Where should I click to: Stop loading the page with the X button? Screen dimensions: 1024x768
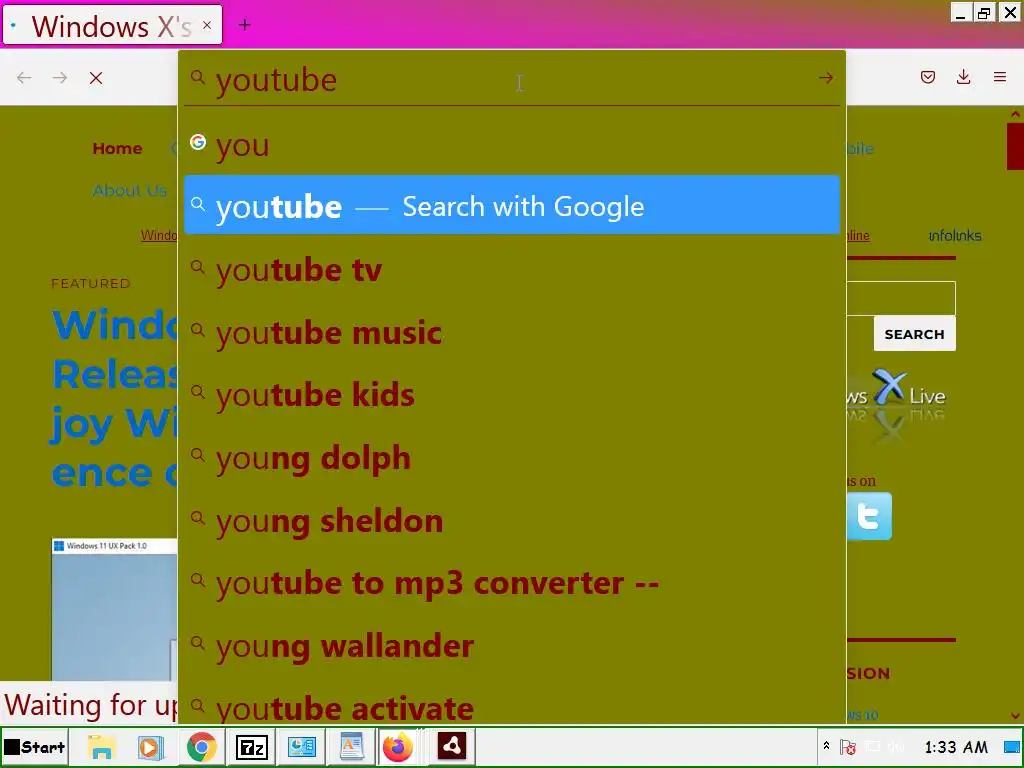(x=96, y=78)
